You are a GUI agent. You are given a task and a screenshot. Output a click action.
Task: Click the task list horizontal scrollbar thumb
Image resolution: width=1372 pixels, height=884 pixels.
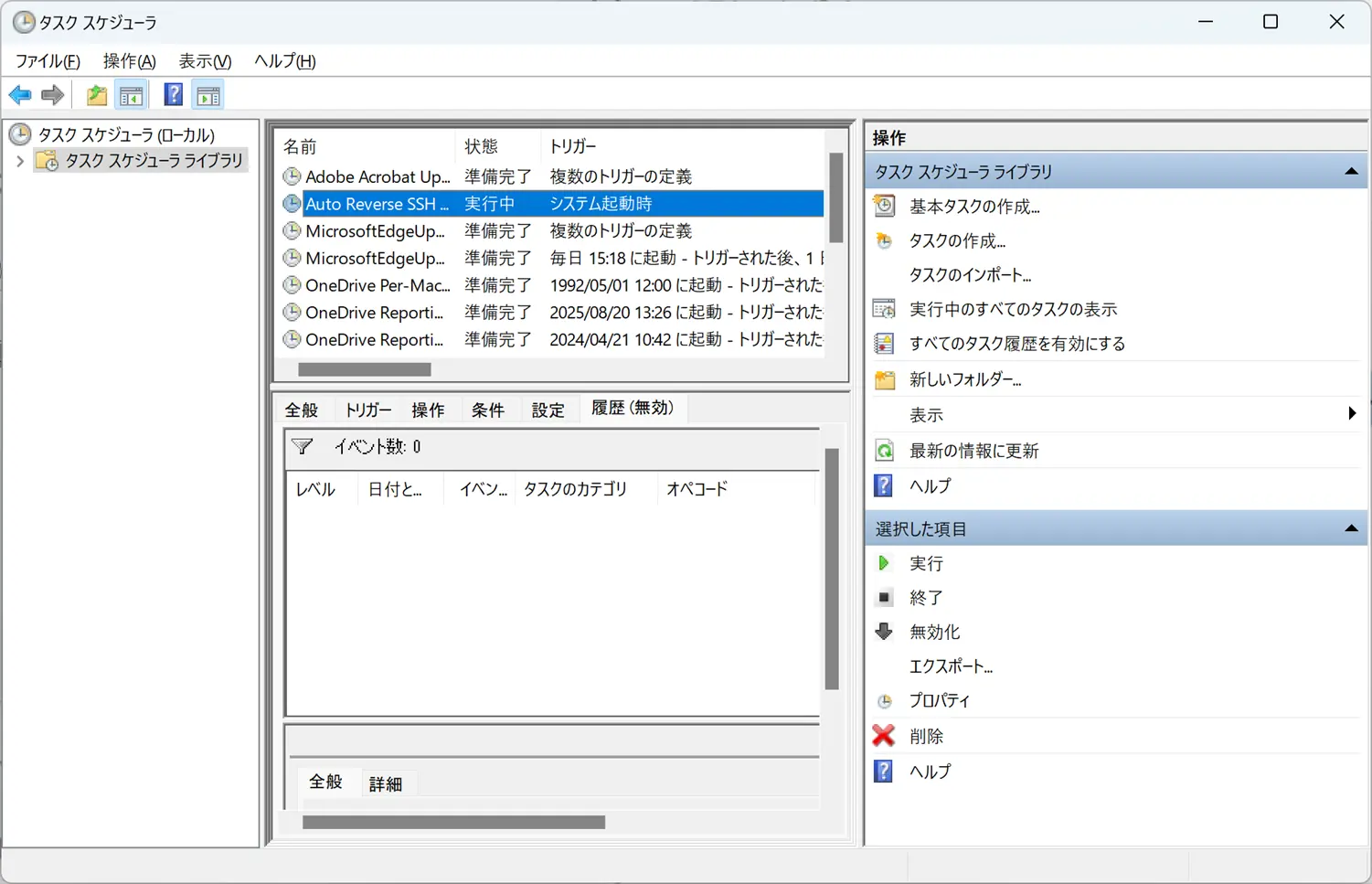(x=365, y=369)
